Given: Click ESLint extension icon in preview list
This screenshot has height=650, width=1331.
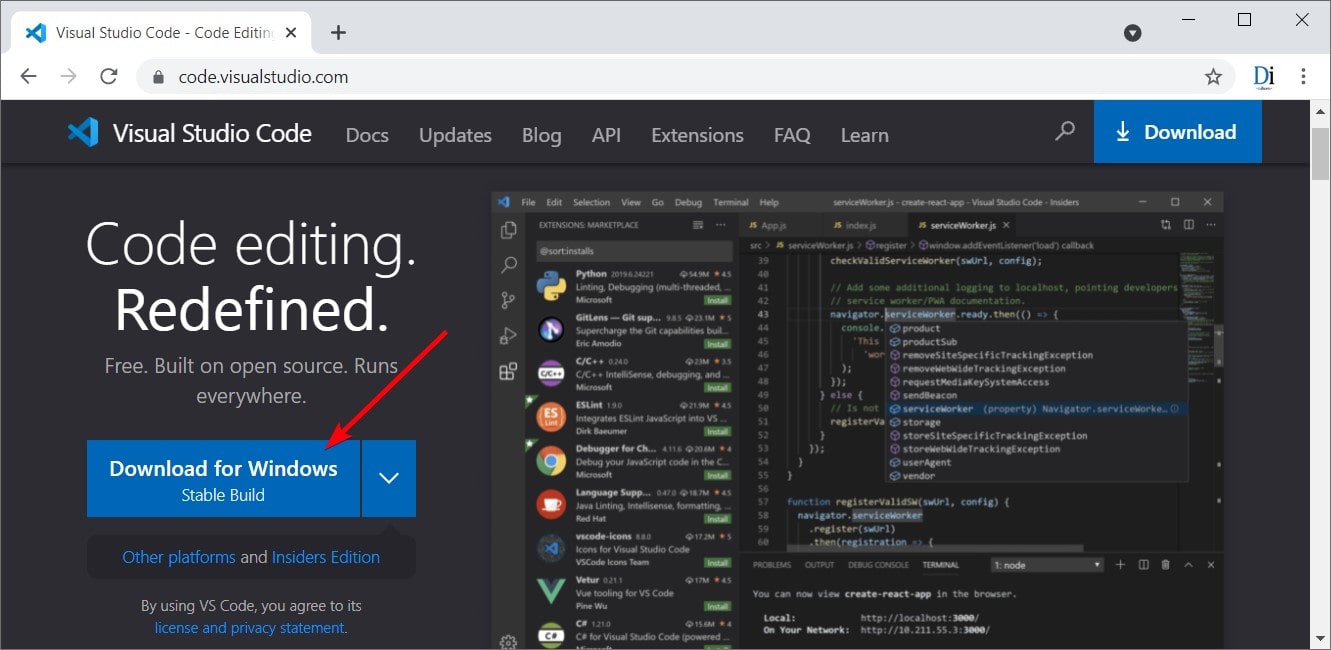Looking at the screenshot, I should [551, 418].
